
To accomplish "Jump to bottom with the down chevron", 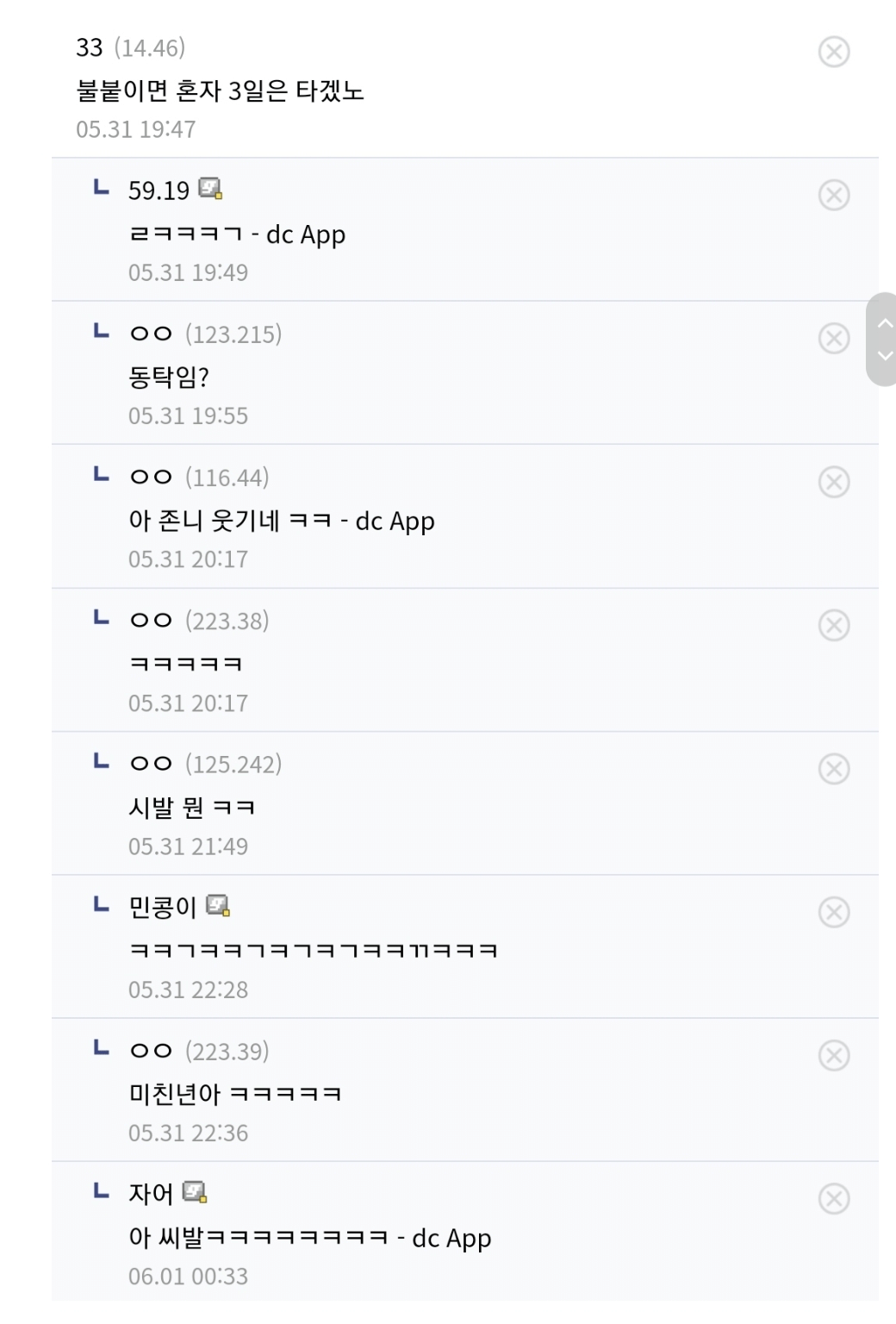I will [884, 355].
